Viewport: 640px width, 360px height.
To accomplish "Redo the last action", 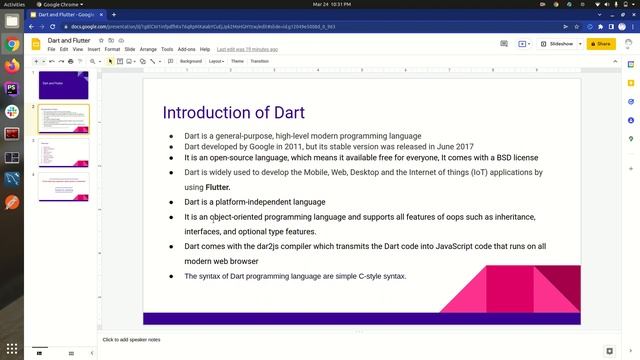I will tap(61, 61).
